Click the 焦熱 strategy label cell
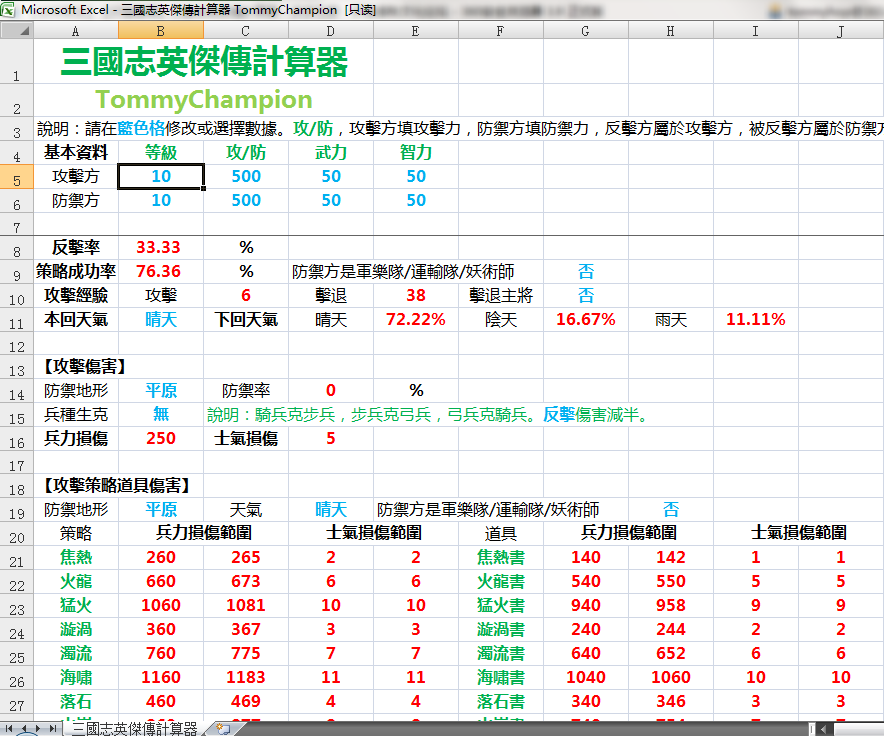884x736 pixels. (76, 557)
